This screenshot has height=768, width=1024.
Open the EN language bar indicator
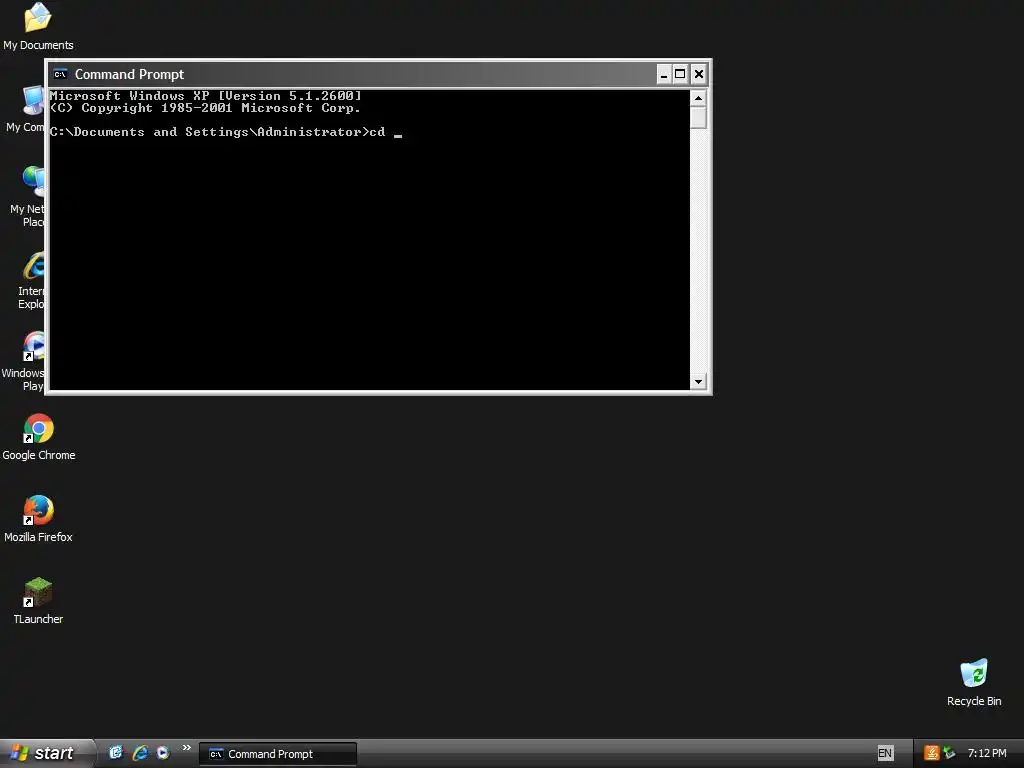pyautogui.click(x=885, y=753)
